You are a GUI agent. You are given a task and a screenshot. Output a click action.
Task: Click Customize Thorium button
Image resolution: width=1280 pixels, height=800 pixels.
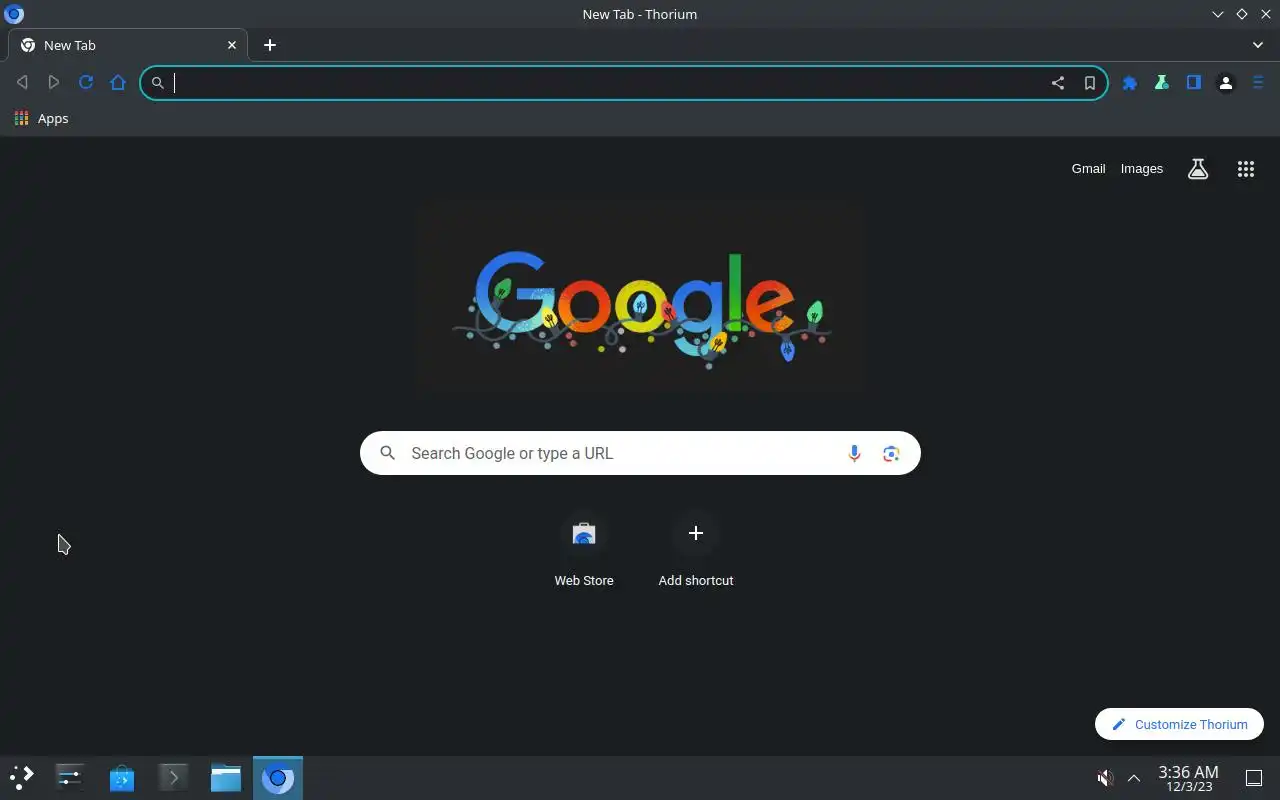1179,724
